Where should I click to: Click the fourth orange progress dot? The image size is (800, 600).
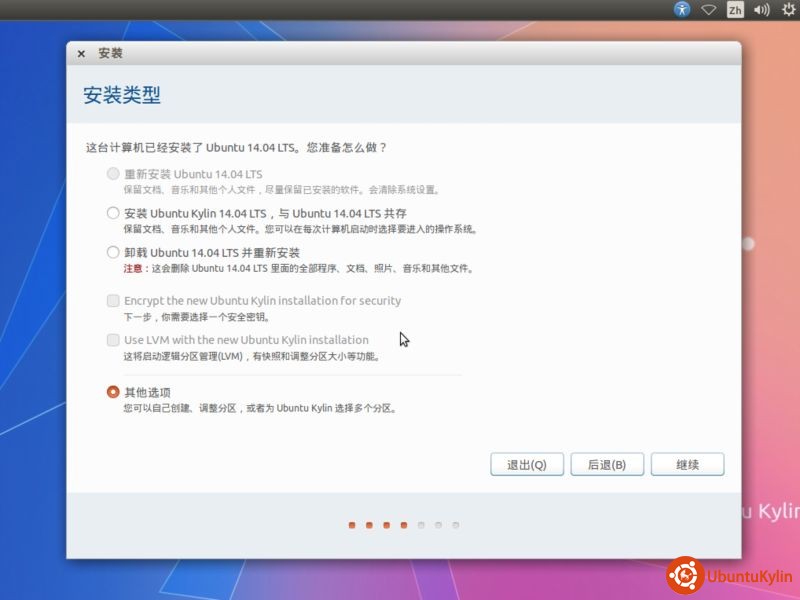(x=403, y=524)
